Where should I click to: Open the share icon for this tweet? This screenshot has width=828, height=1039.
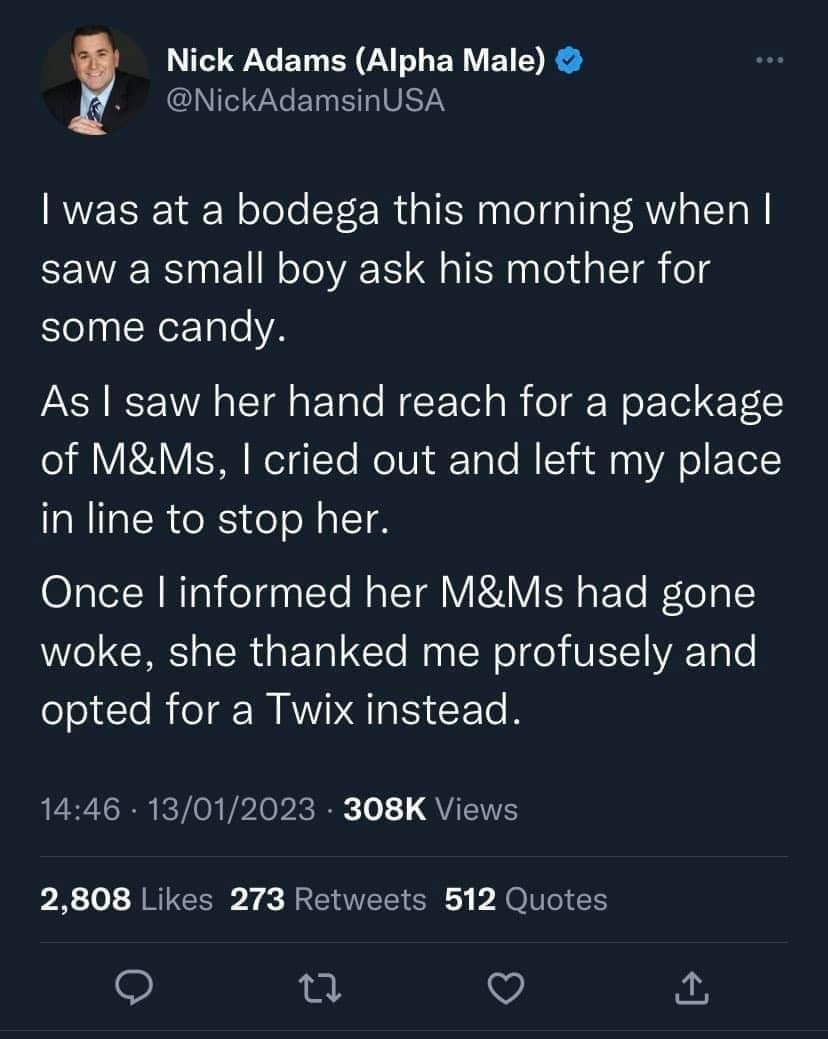694,989
